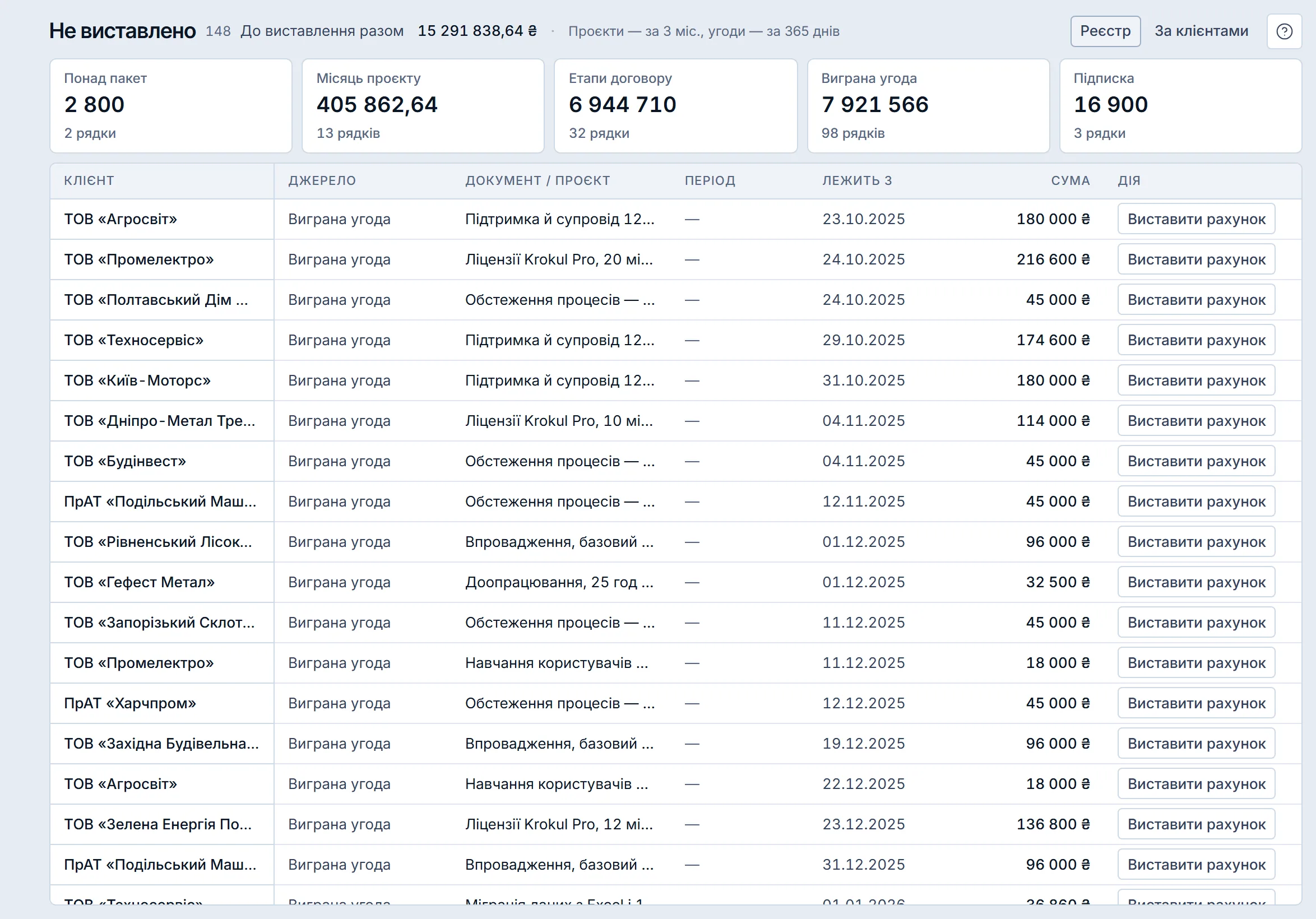
Task: Issue invoice for the 31.12.2025 ПрАТ «Подільський row
Action: [x=1196, y=865]
